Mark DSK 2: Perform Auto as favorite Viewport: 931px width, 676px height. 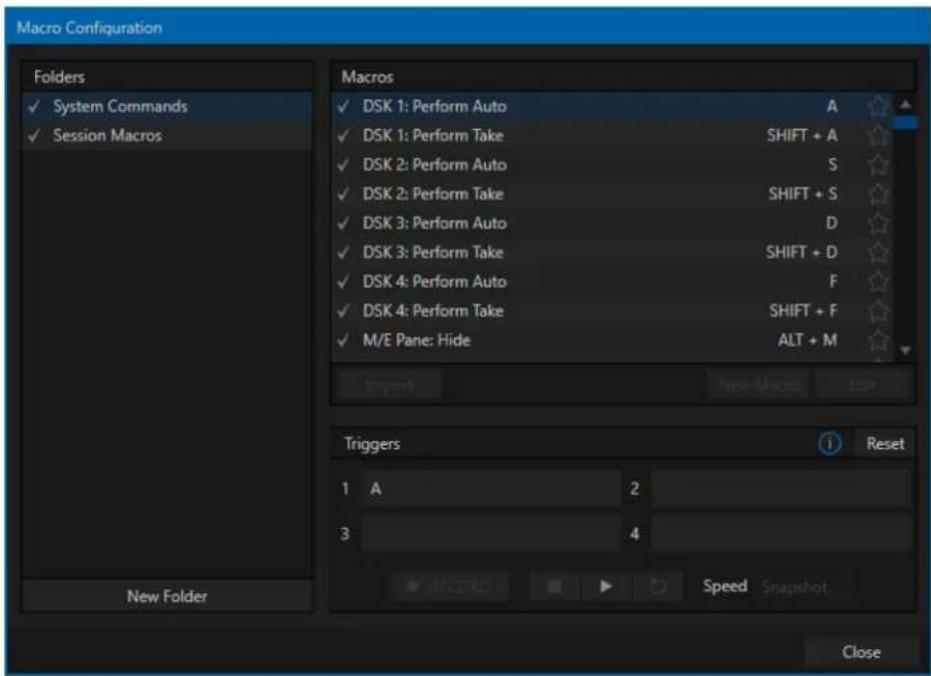(878, 164)
